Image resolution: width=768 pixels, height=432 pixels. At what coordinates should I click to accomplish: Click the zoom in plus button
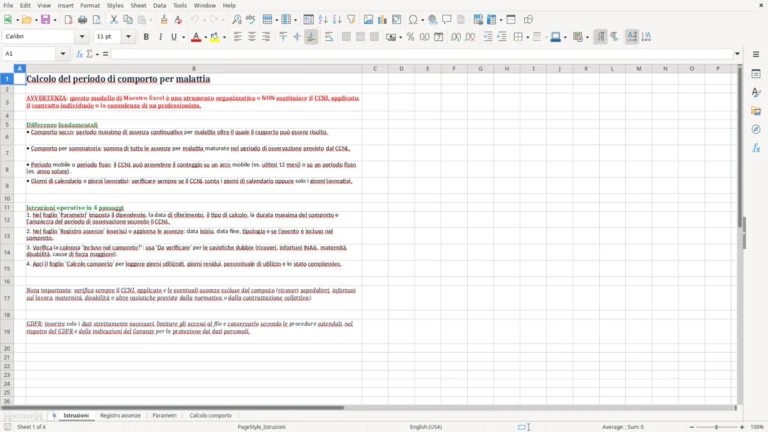pyautogui.click(x=742, y=427)
